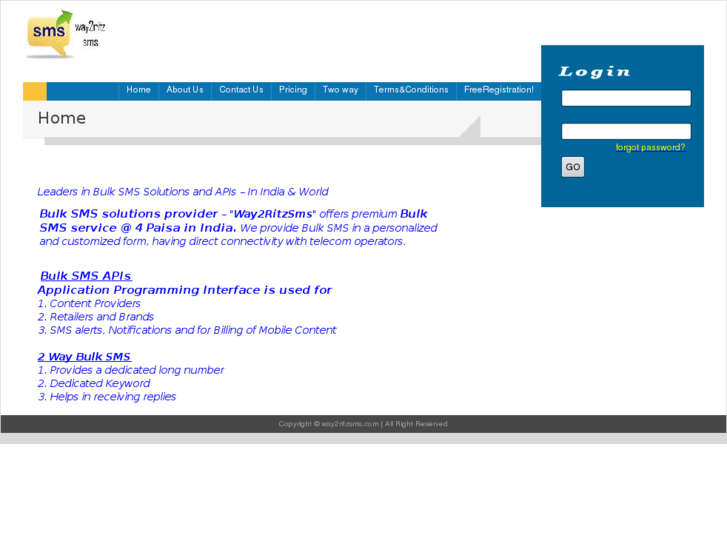View the Pricing page
The width and height of the screenshot is (727, 545).
[x=293, y=90]
